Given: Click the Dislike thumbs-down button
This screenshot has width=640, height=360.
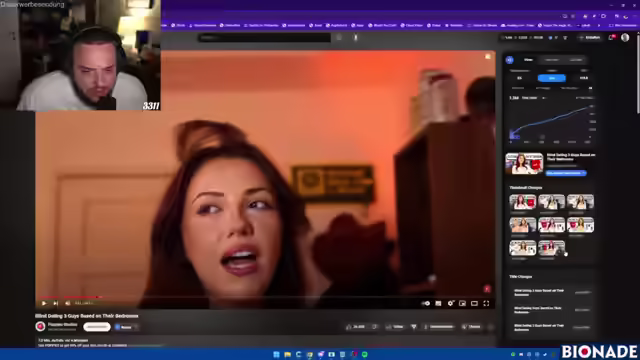Looking at the screenshot, I should tap(374, 327).
